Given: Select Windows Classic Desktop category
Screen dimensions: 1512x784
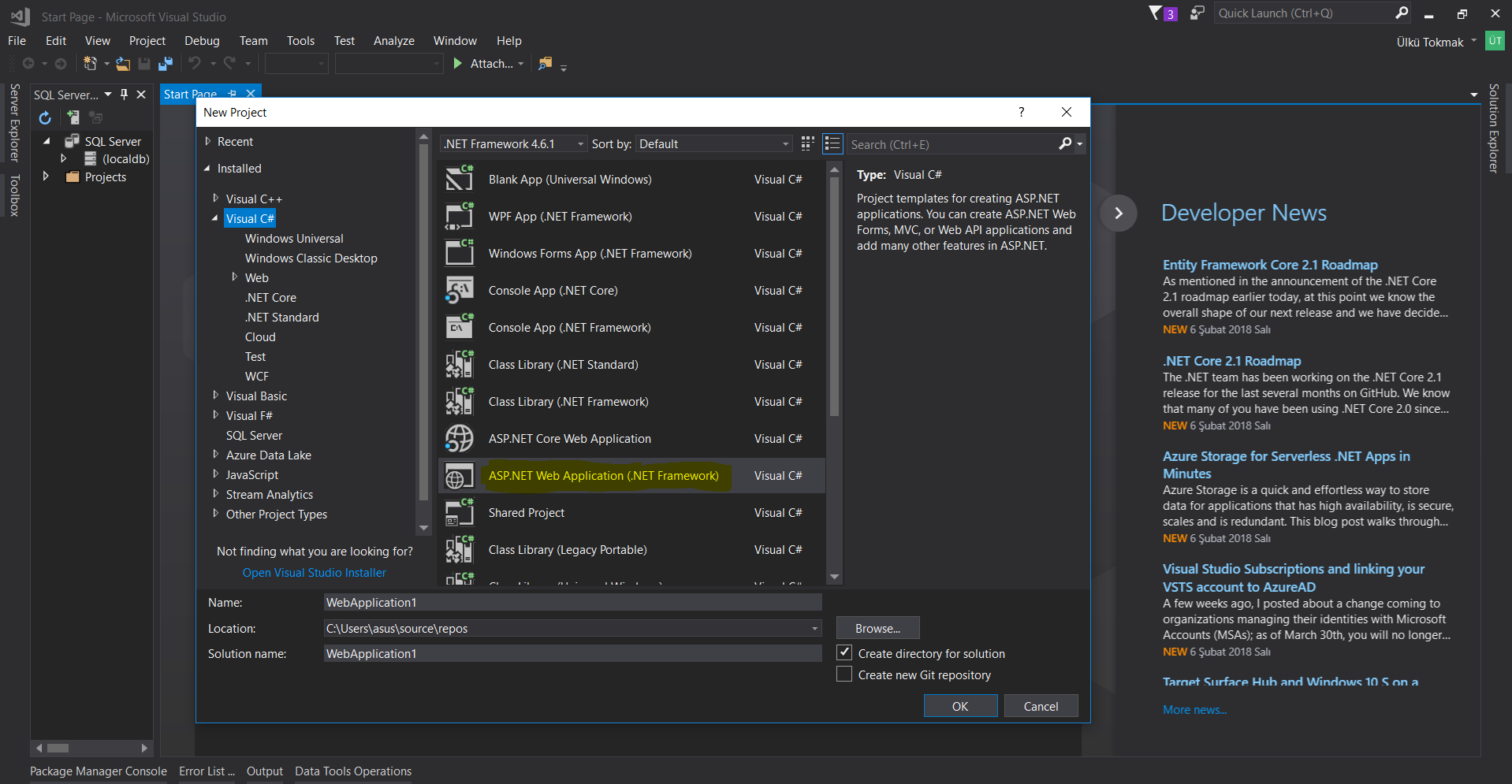Looking at the screenshot, I should (311, 258).
